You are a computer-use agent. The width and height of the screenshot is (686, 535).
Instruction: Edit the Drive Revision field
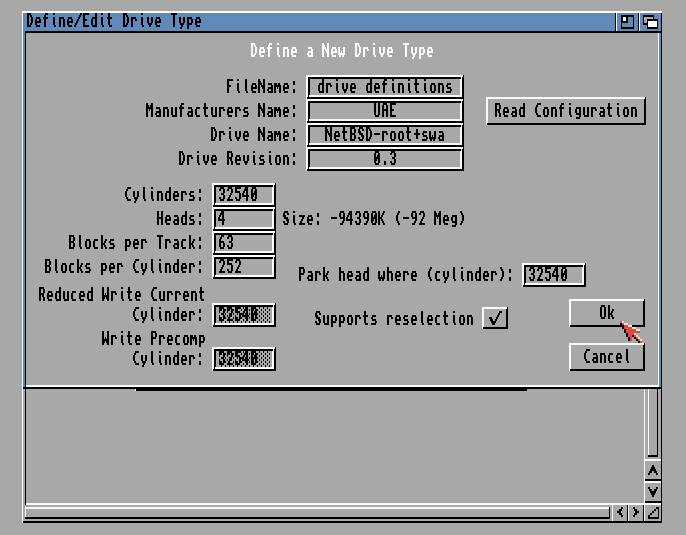[x=385, y=159]
